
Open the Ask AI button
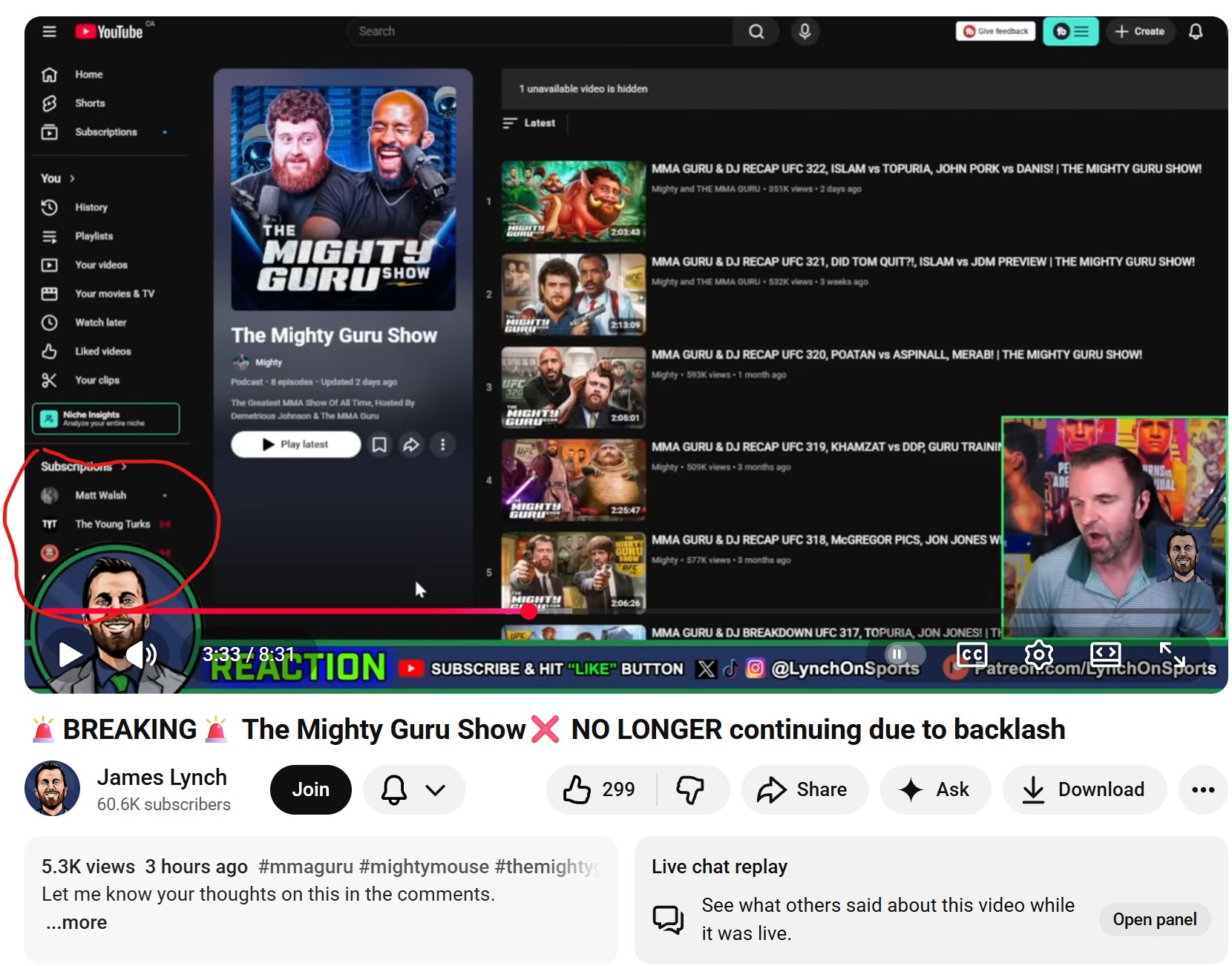tap(935, 789)
